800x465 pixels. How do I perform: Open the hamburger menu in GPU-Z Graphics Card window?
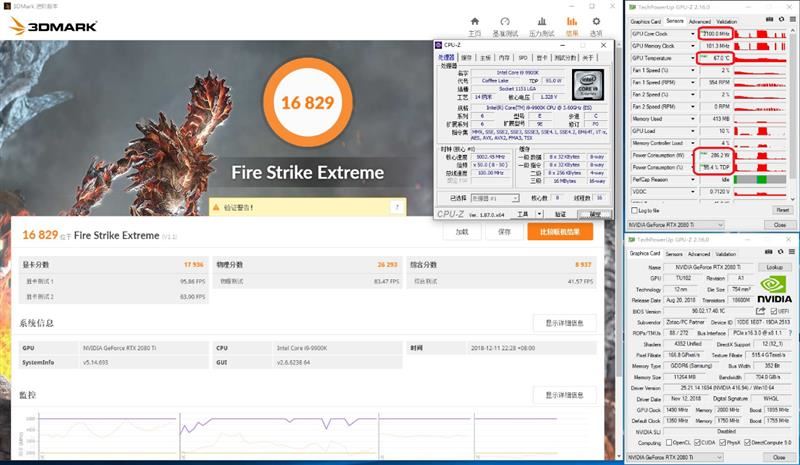(791, 252)
